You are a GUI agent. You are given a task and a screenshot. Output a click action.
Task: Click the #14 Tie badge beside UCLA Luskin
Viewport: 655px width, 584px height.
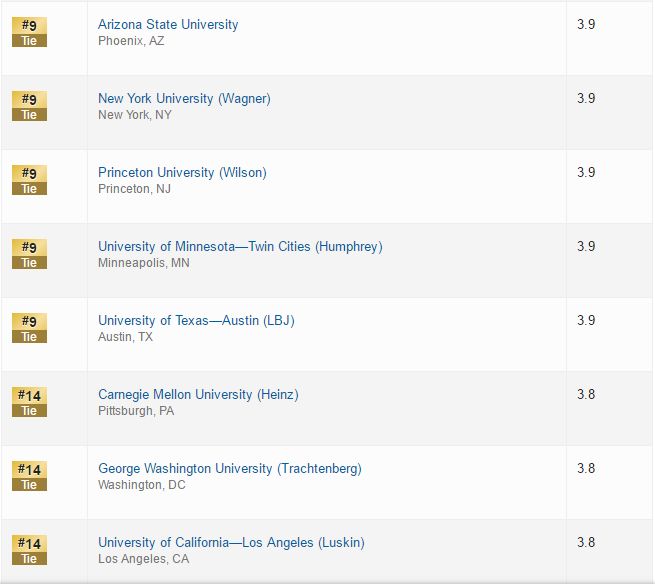coord(29,550)
